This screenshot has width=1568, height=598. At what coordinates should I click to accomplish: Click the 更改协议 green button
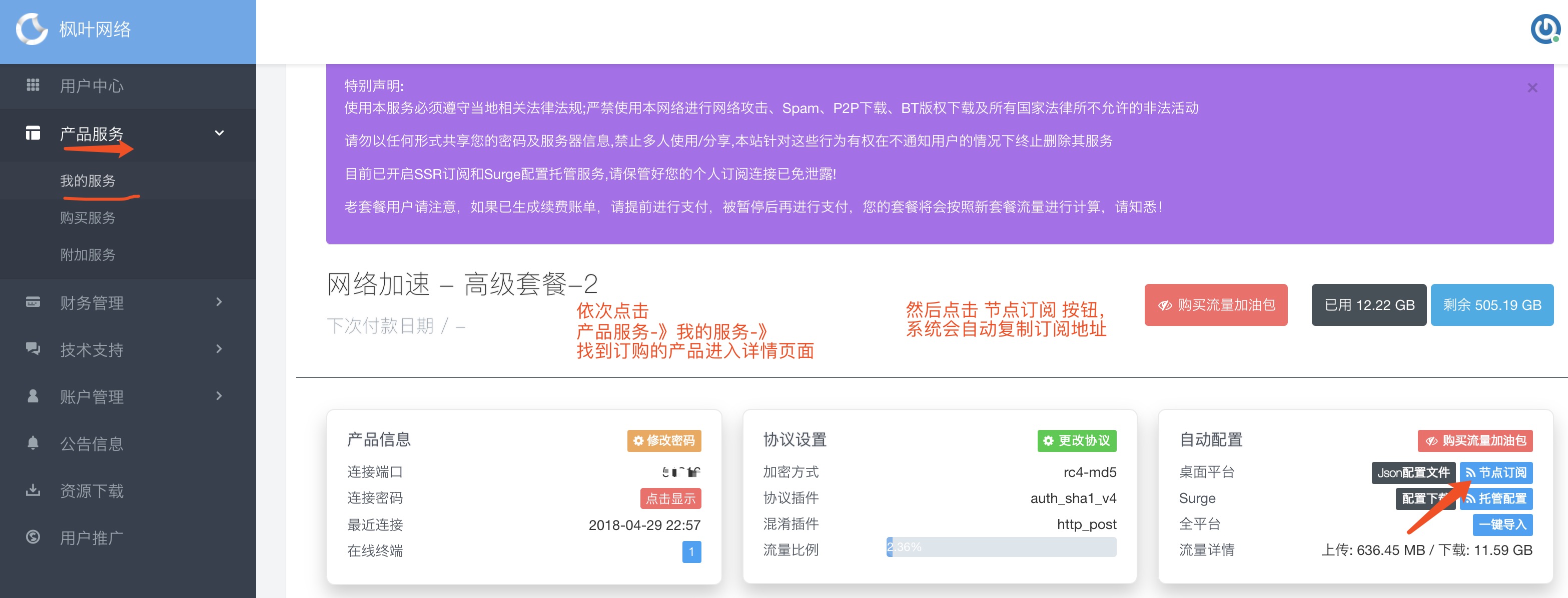pyautogui.click(x=1076, y=440)
